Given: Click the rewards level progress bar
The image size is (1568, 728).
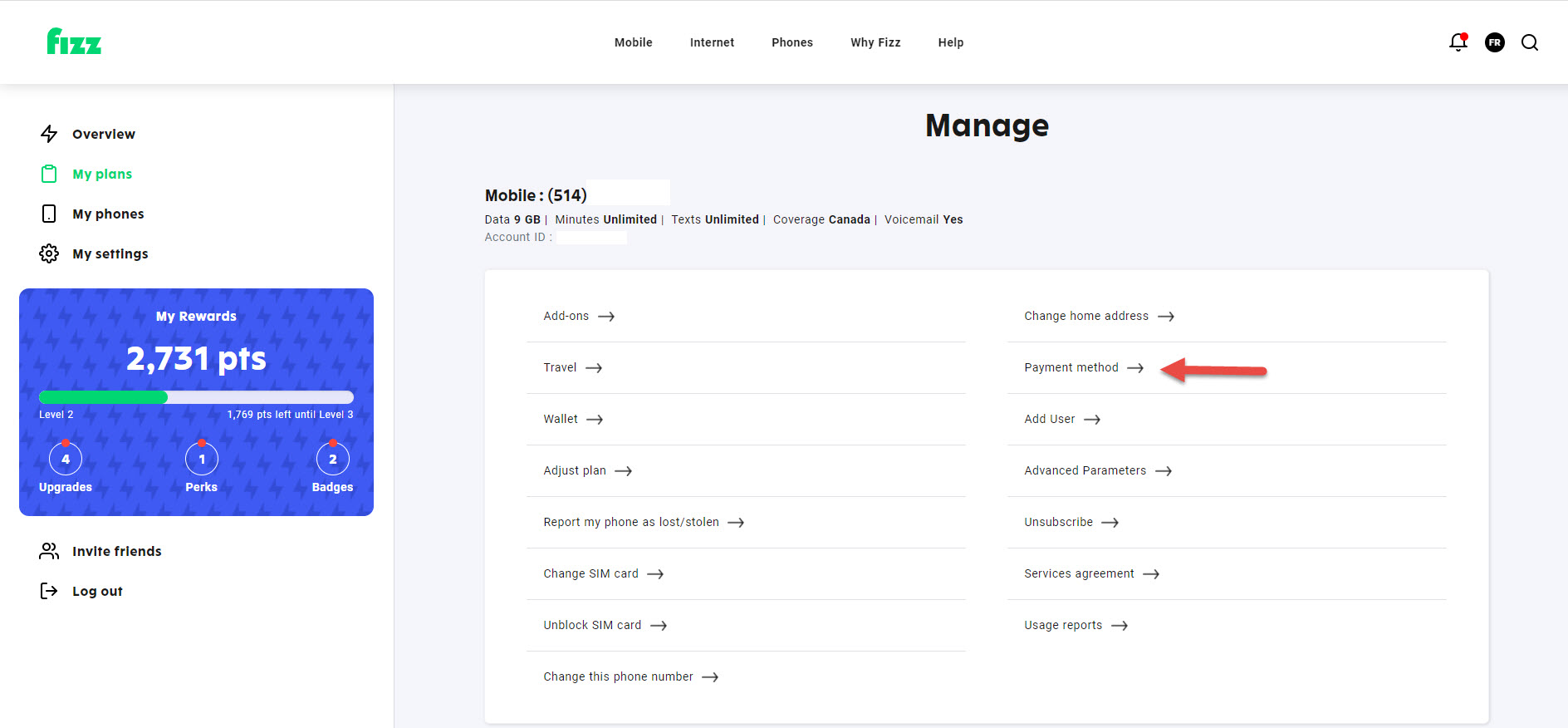Looking at the screenshot, I should coord(196,397).
